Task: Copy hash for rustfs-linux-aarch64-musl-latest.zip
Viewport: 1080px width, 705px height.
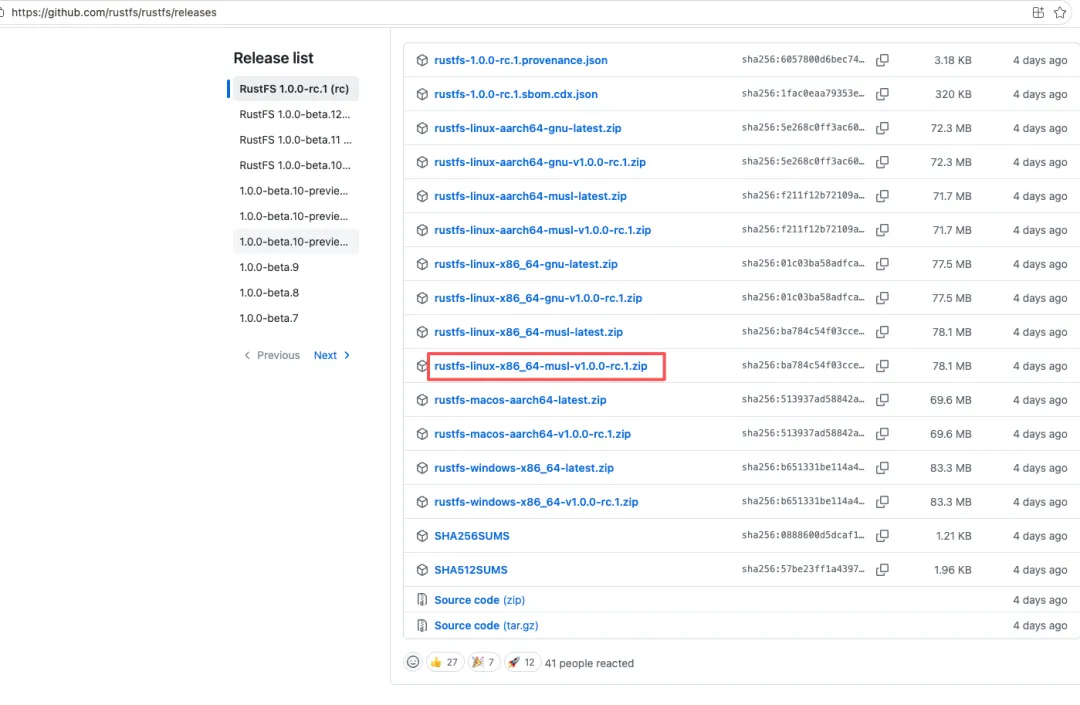Action: 882,196
